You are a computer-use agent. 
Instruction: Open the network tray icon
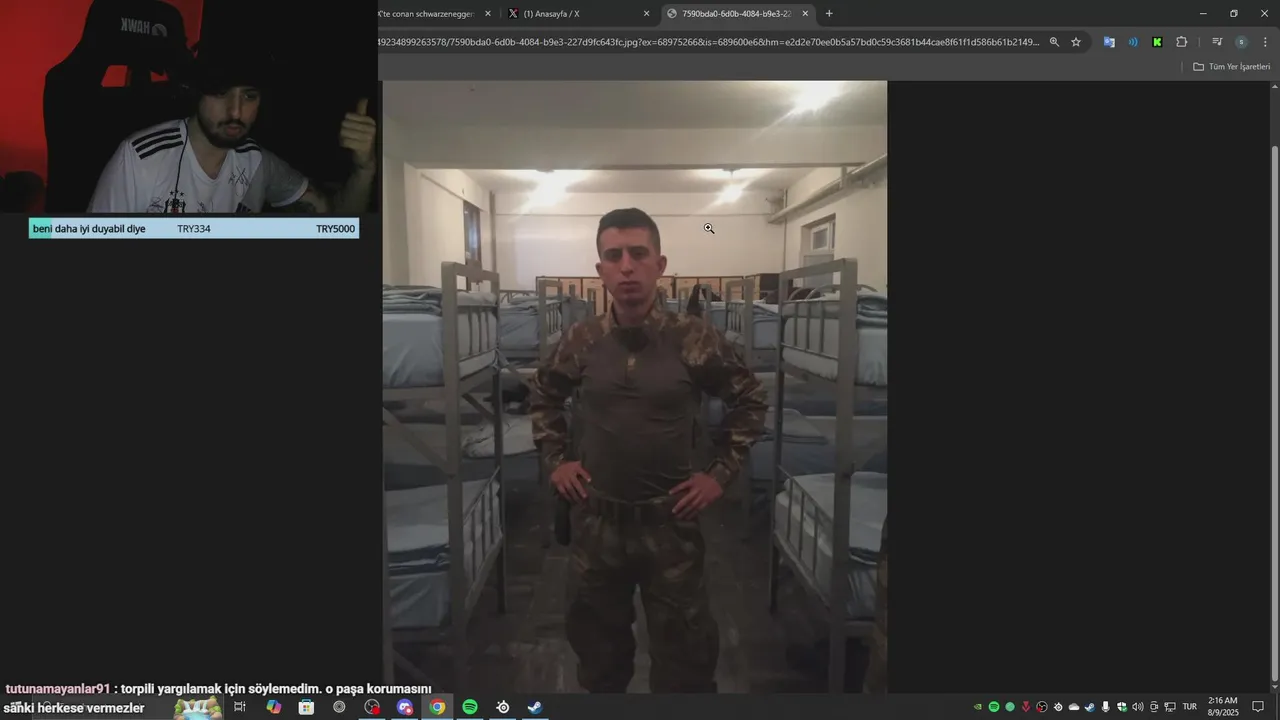(x=1170, y=707)
